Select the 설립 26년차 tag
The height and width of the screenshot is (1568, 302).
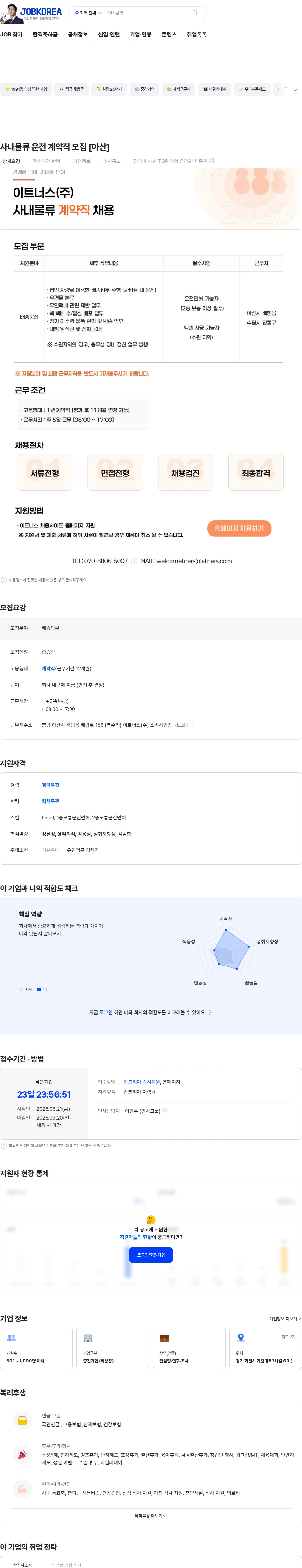(109, 89)
